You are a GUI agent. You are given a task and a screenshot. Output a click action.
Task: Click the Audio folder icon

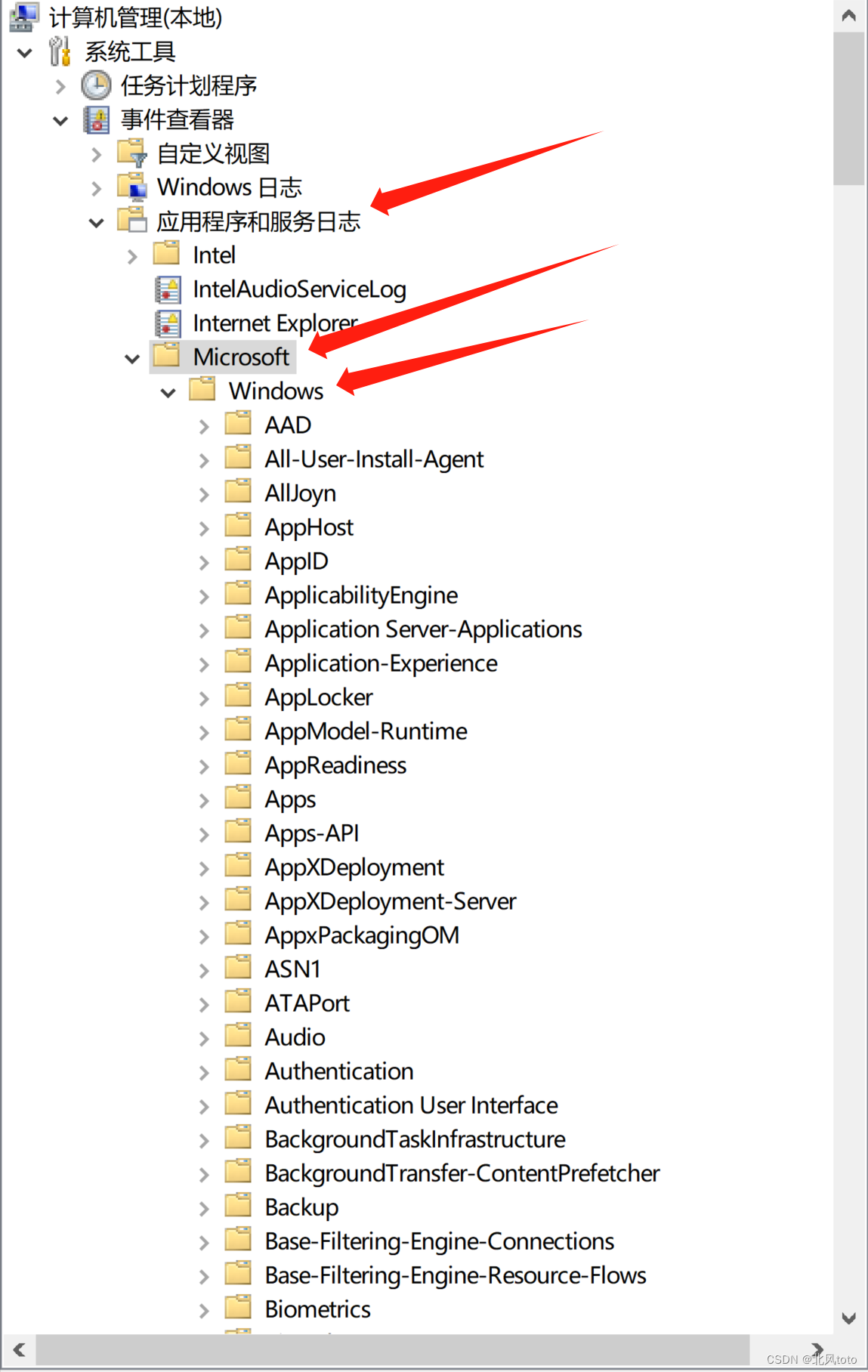pos(238,1035)
